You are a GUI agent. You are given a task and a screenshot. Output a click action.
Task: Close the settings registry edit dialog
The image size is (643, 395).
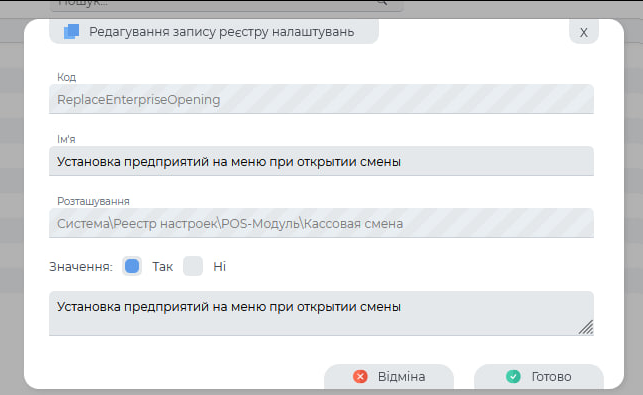[x=584, y=32]
